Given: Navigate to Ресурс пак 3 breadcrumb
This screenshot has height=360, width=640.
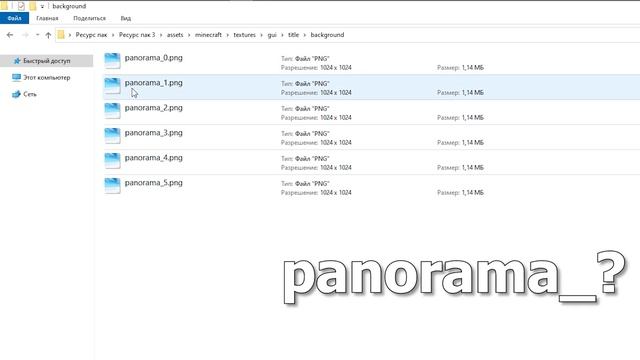Looking at the screenshot, I should click(137, 35).
